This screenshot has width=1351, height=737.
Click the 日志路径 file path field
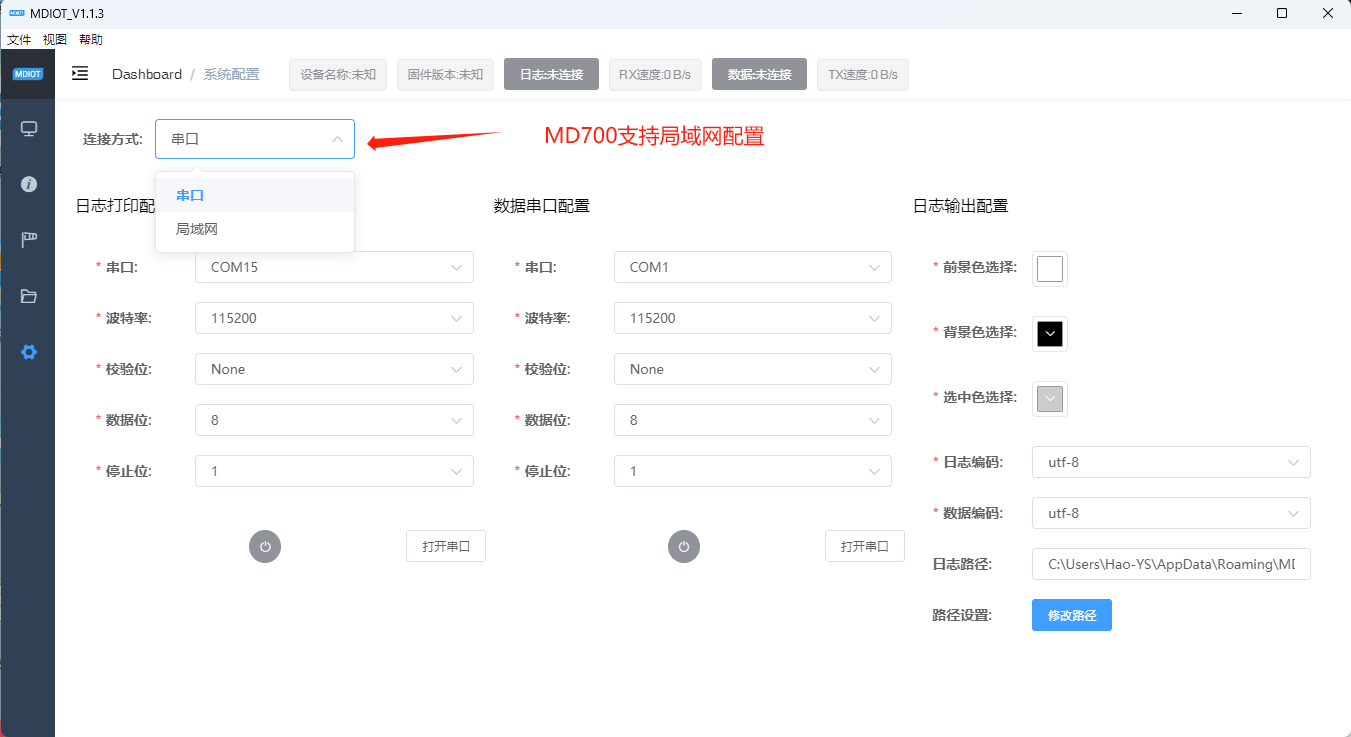(x=1171, y=564)
